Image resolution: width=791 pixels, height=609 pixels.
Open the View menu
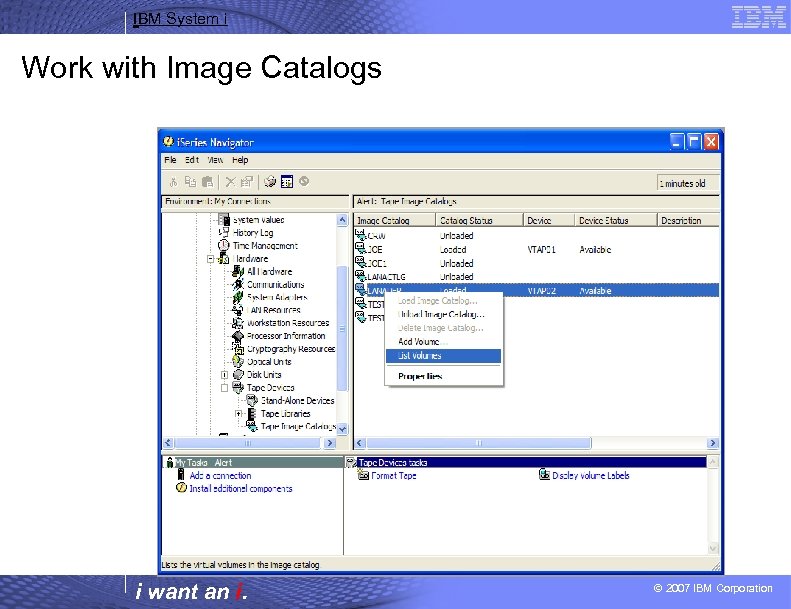215,160
